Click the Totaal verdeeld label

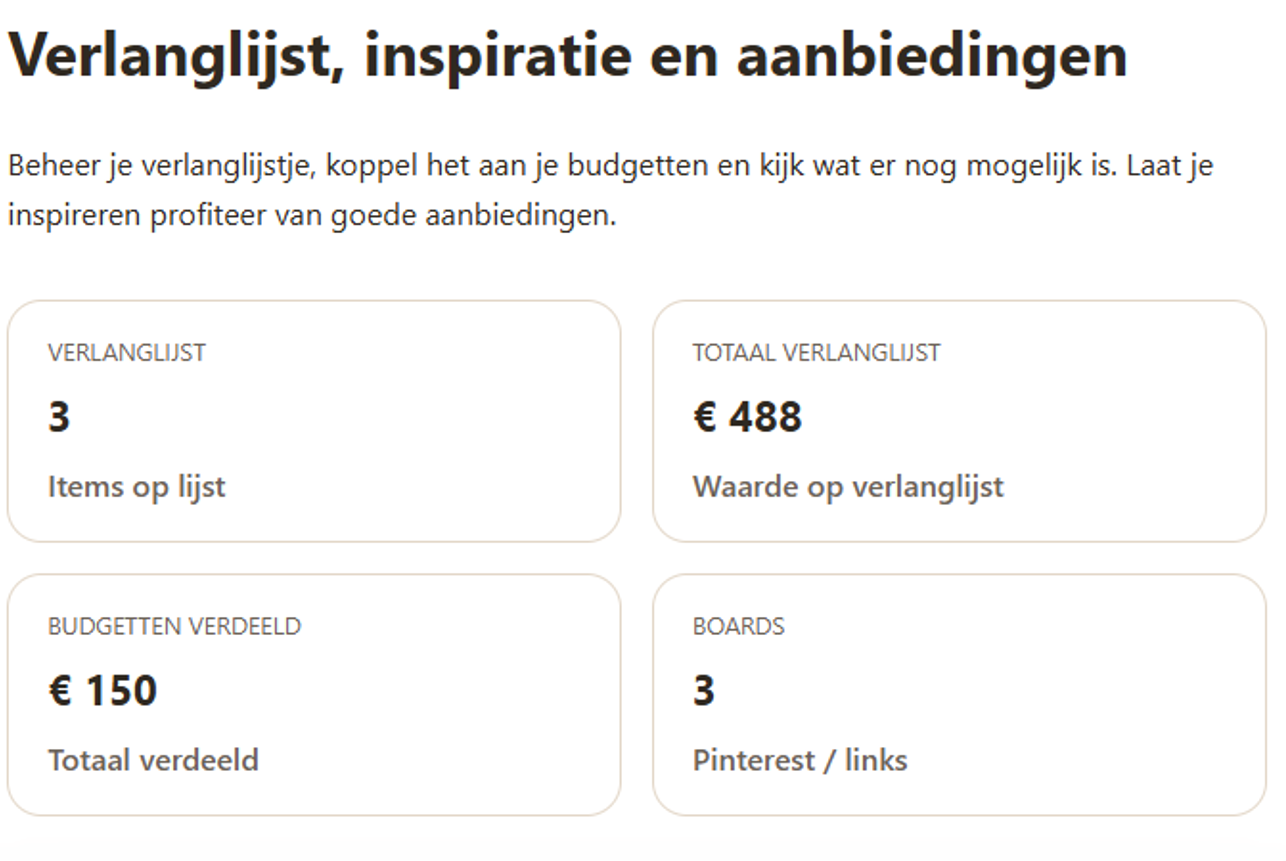point(153,760)
